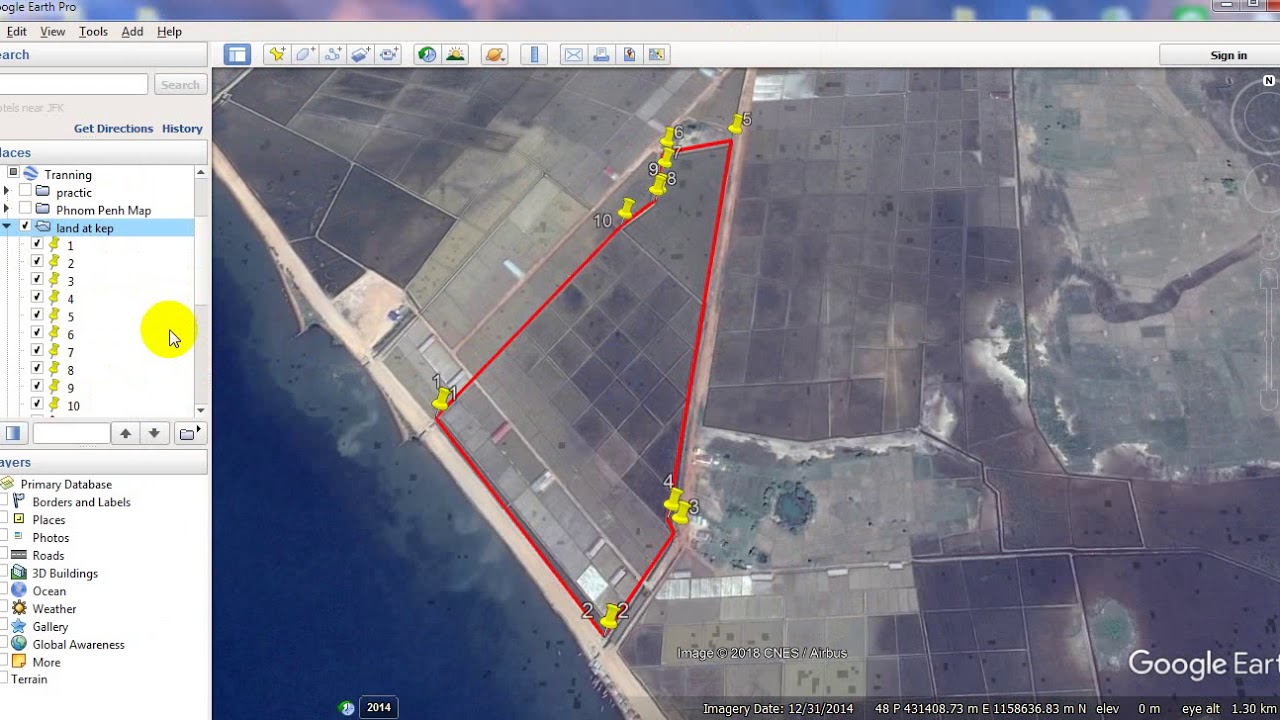
Task: Click the 2014 historical imagery year marker
Action: 378,707
